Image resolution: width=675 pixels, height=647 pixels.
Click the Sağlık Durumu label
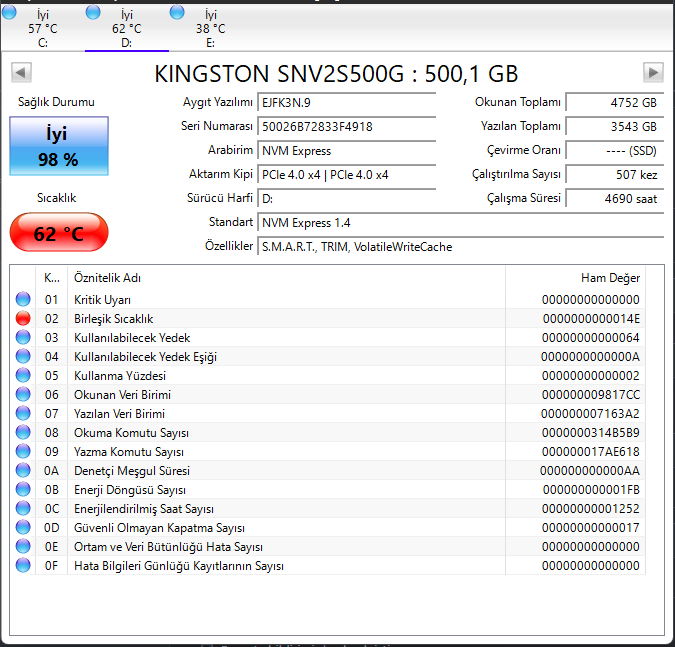click(56, 102)
